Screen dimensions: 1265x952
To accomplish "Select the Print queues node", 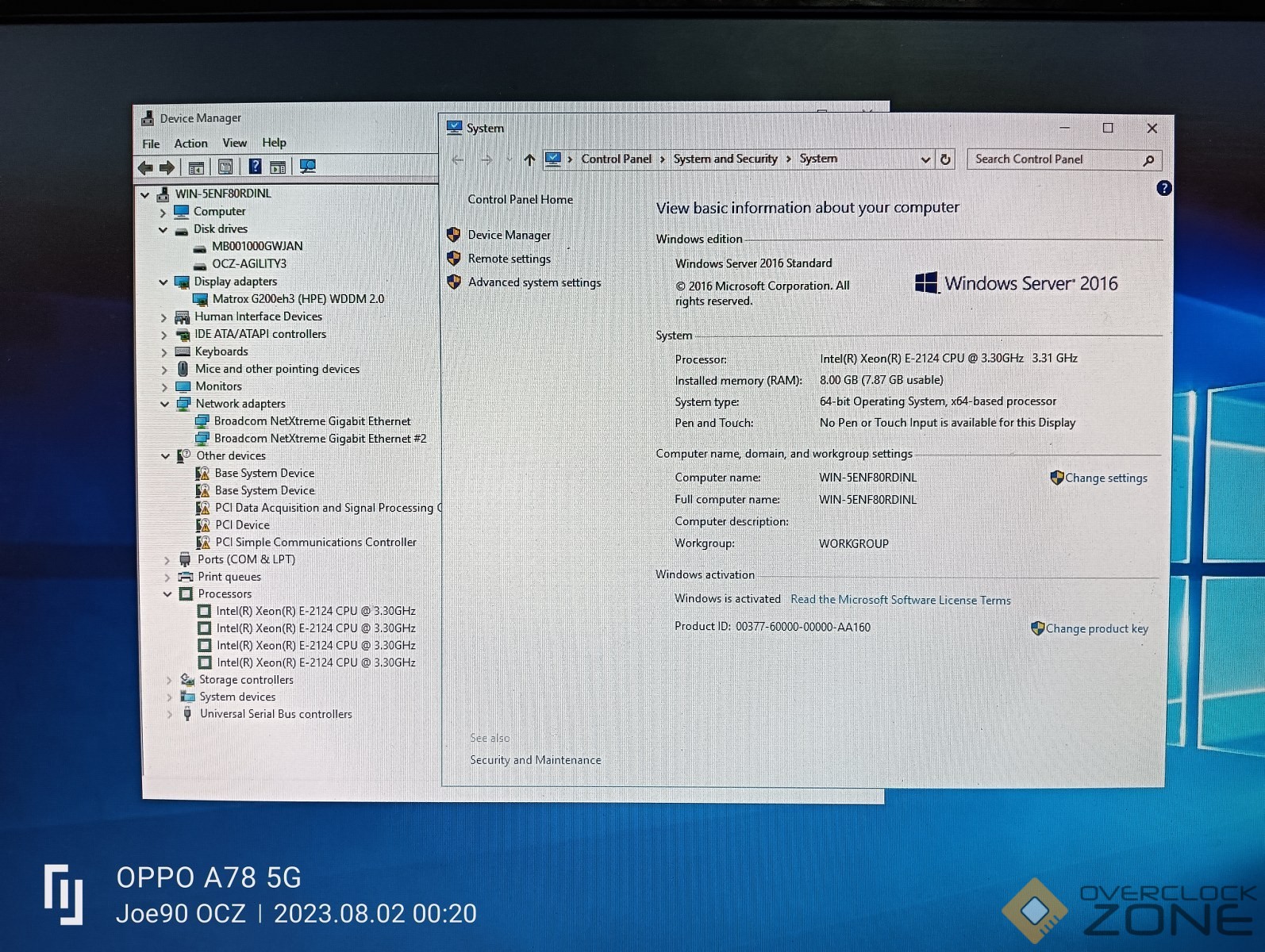I will [x=229, y=577].
